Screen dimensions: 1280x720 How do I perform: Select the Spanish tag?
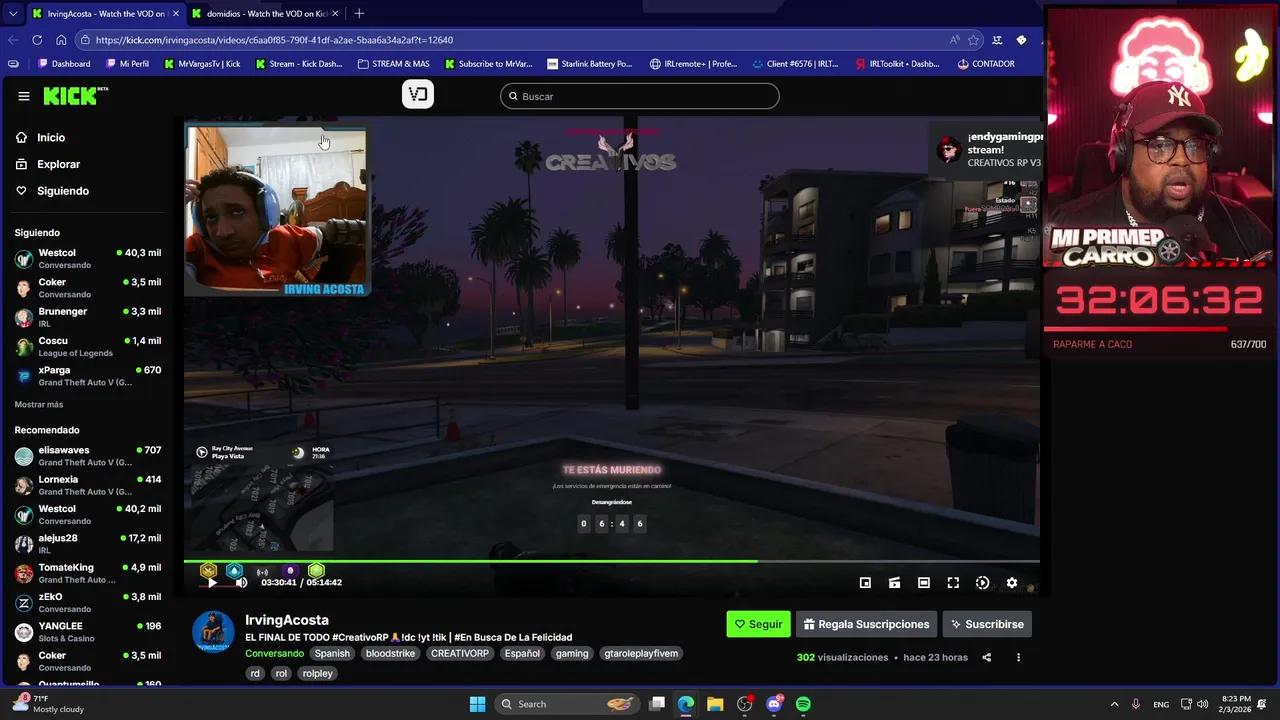tap(332, 653)
